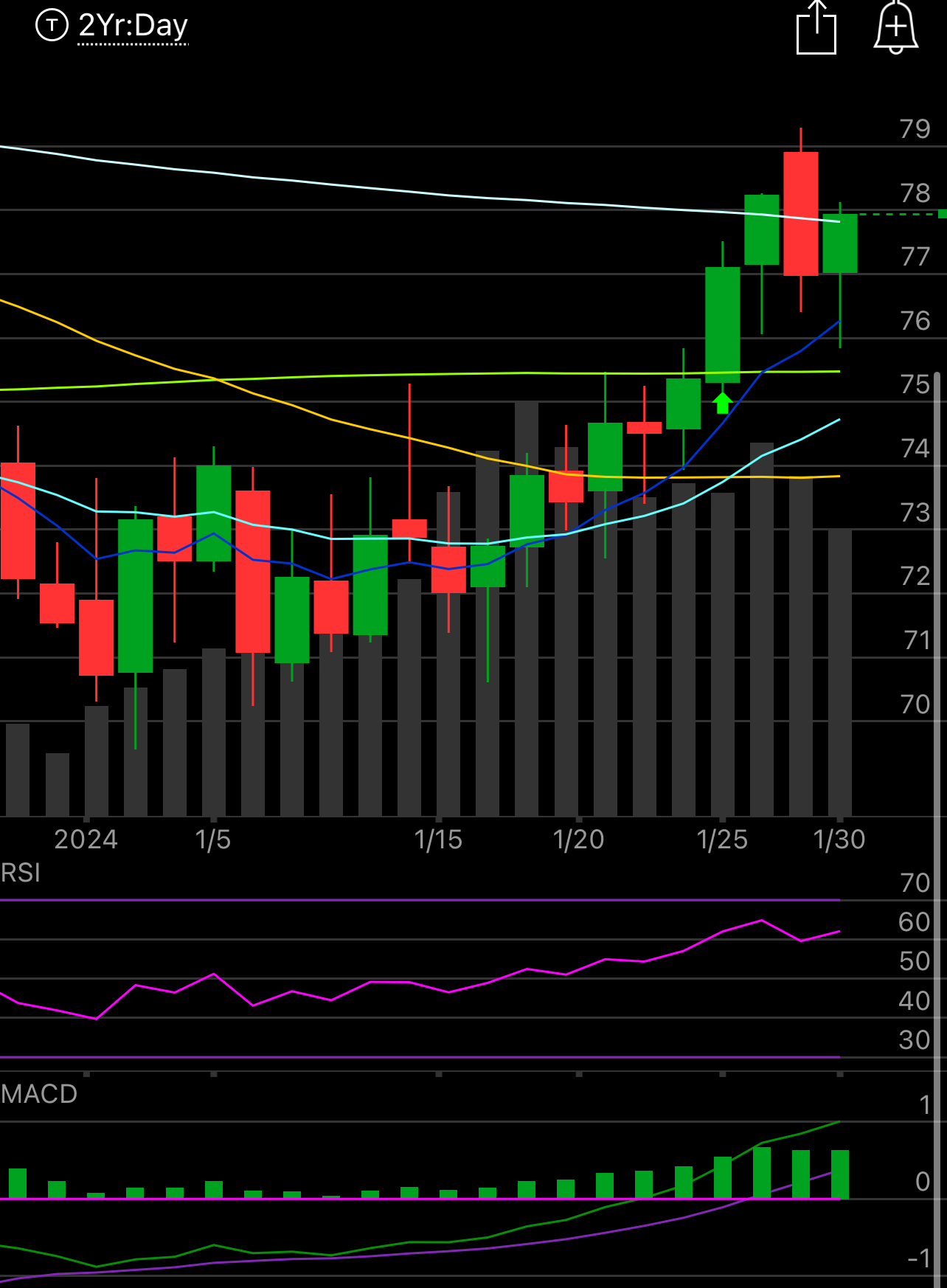Tap the 79 price axis label
The width and height of the screenshot is (947, 1288).
915,129
